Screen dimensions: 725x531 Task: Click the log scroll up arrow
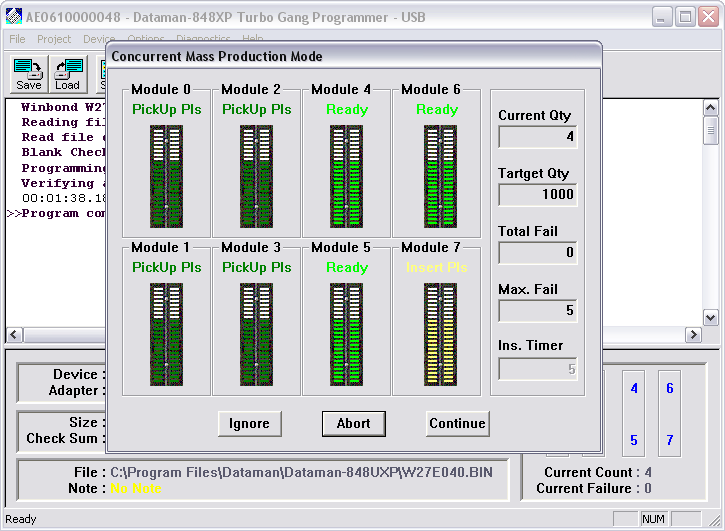point(711,108)
